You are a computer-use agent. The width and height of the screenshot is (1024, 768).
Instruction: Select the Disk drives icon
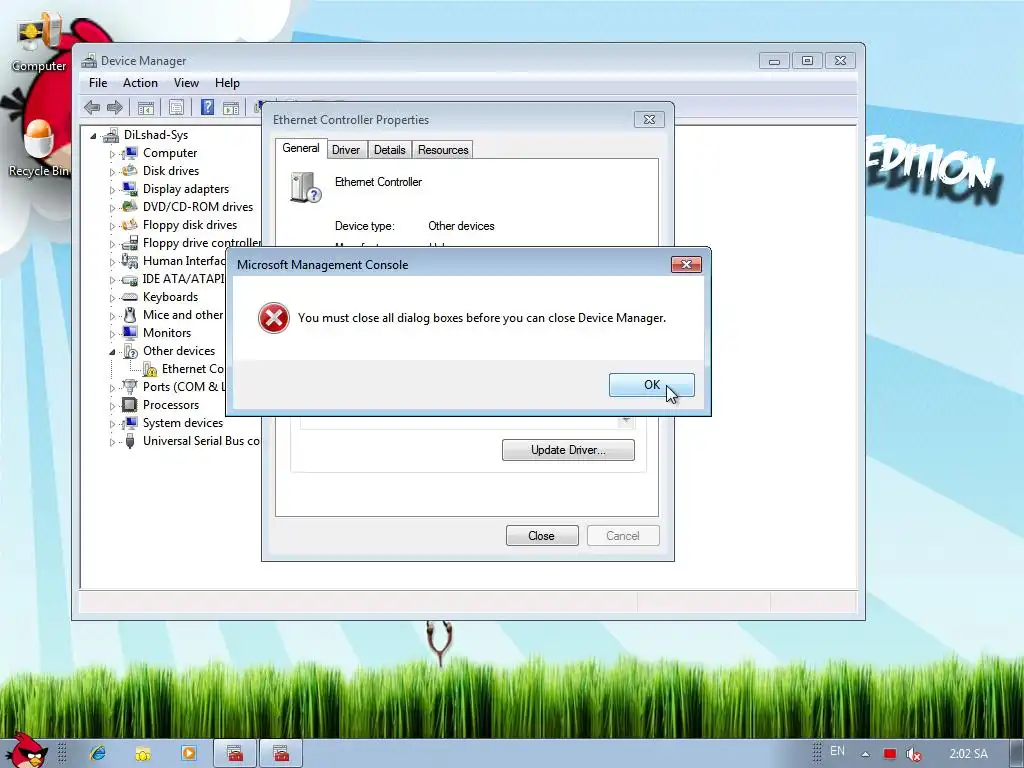point(130,170)
